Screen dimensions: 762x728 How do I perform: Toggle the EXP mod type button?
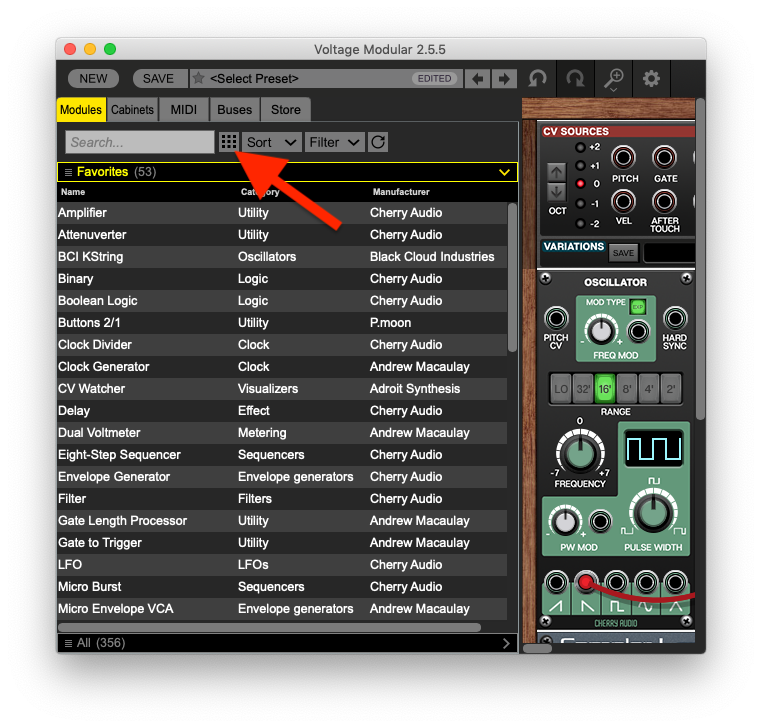pyautogui.click(x=638, y=307)
